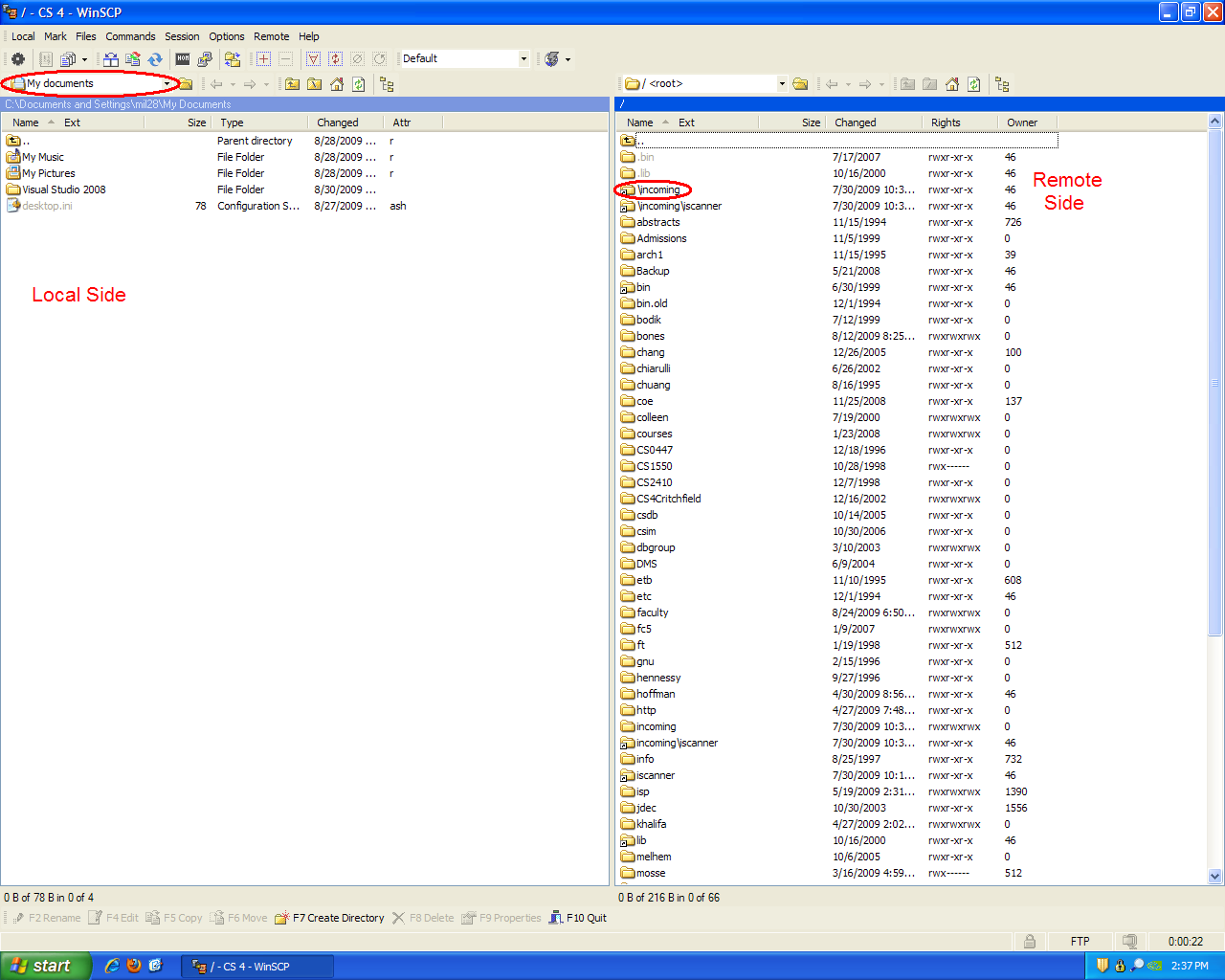
Task: Toggle the remote directory tree icon
Action: pos(1002,84)
